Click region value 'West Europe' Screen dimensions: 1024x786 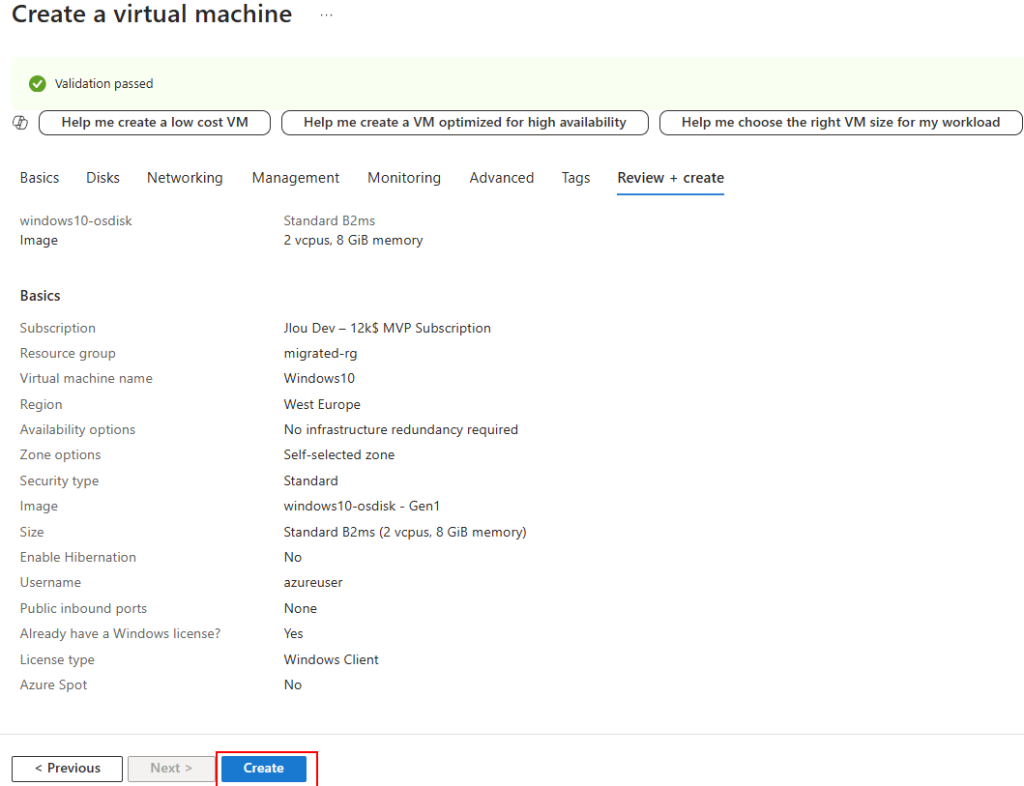click(x=322, y=404)
